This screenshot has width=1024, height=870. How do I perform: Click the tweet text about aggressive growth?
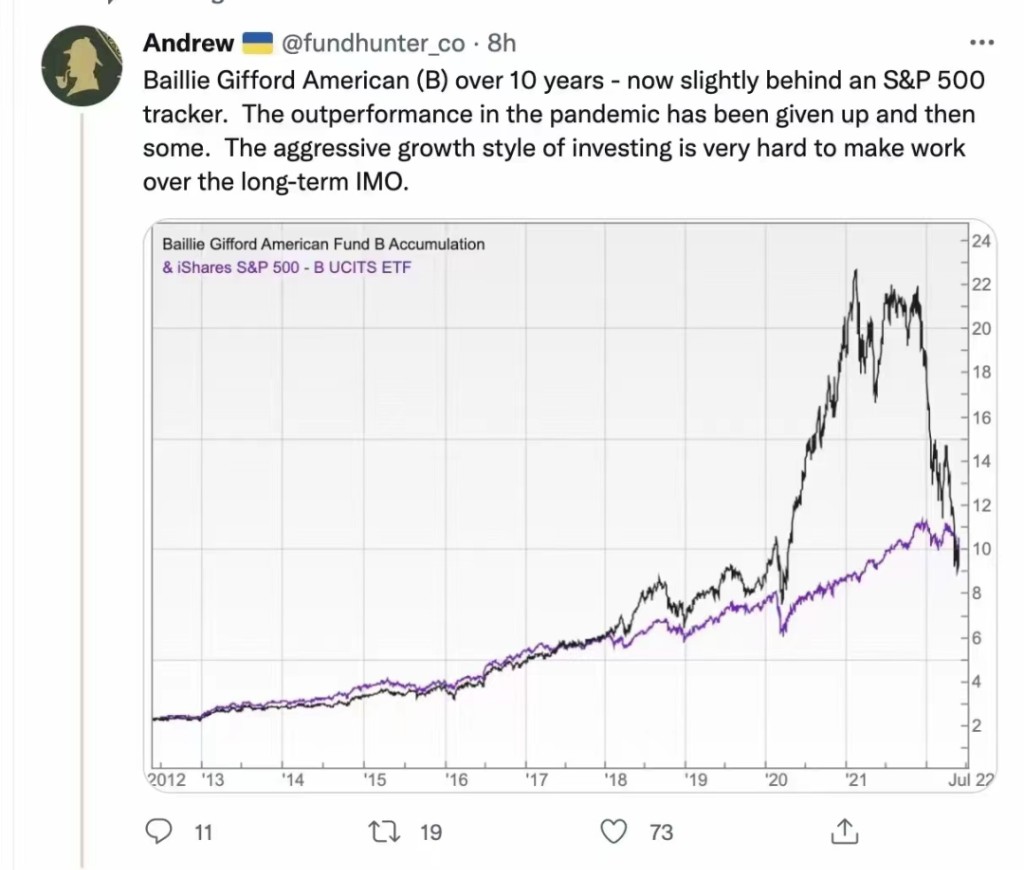point(555,149)
